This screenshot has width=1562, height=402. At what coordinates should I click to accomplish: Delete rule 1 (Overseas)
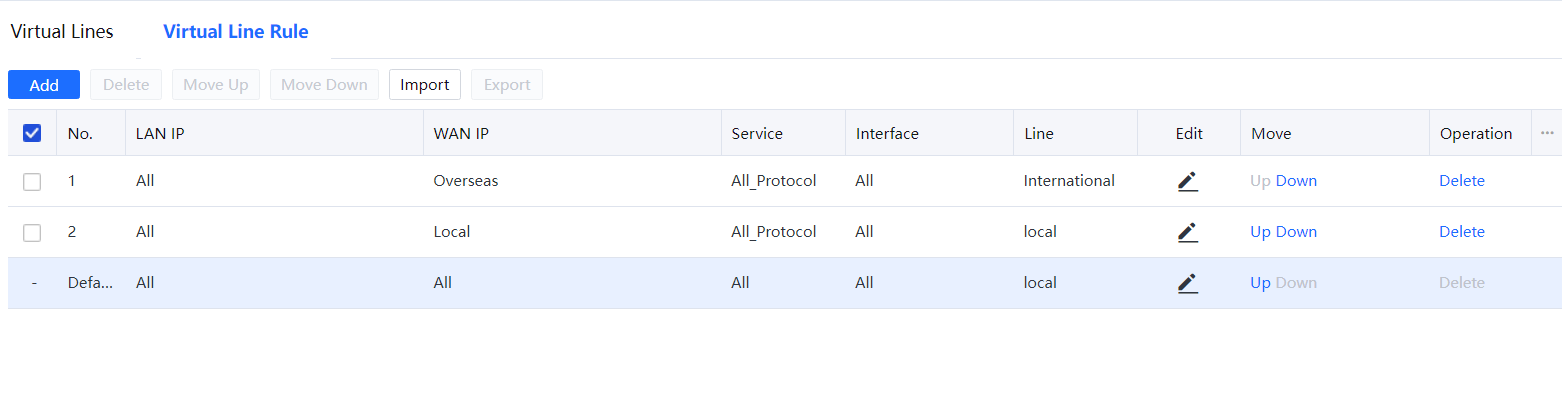(x=1462, y=181)
